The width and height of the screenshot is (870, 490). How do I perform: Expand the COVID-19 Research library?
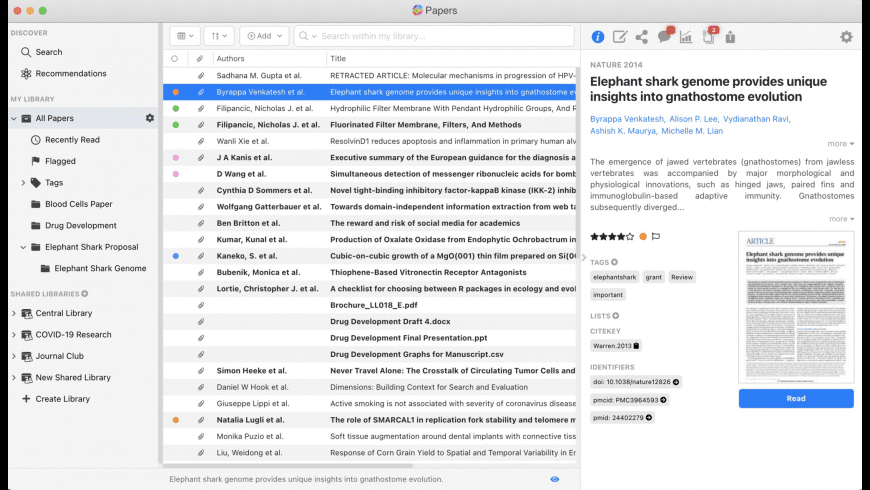pos(14,335)
